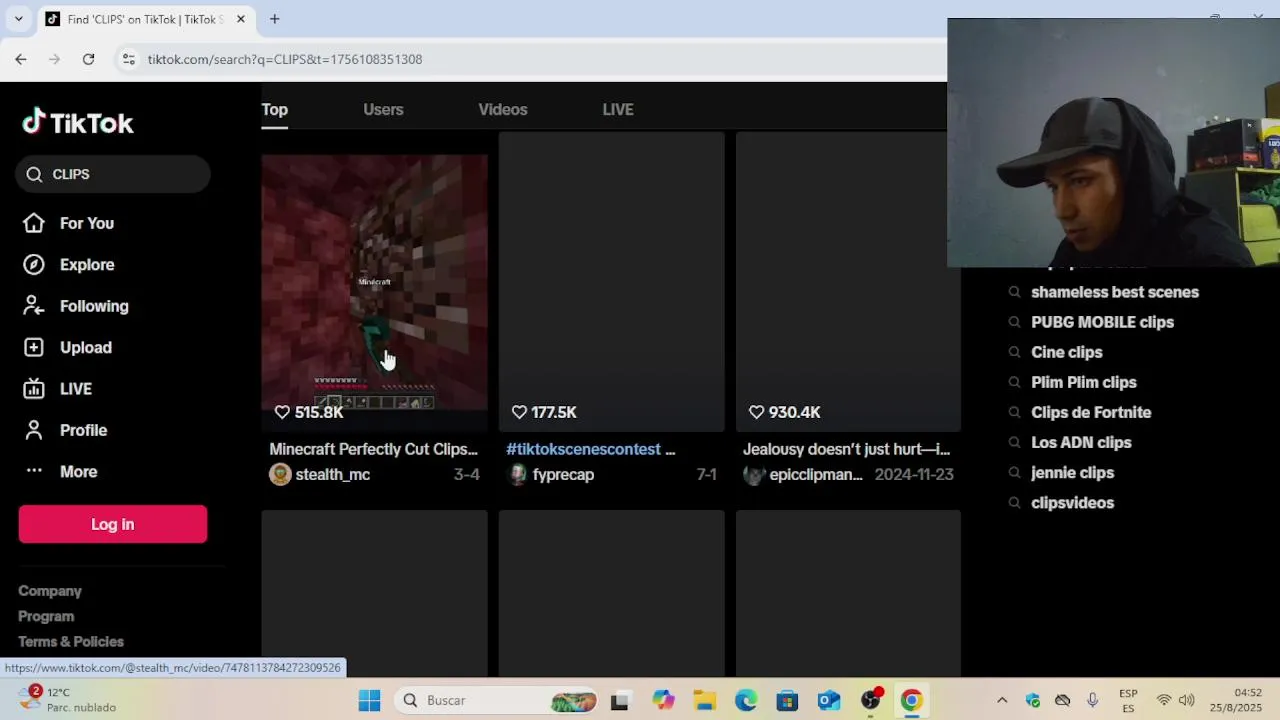Click the heart icon showing 515.8K
Viewport: 1280px width, 720px height.
[x=282, y=412]
